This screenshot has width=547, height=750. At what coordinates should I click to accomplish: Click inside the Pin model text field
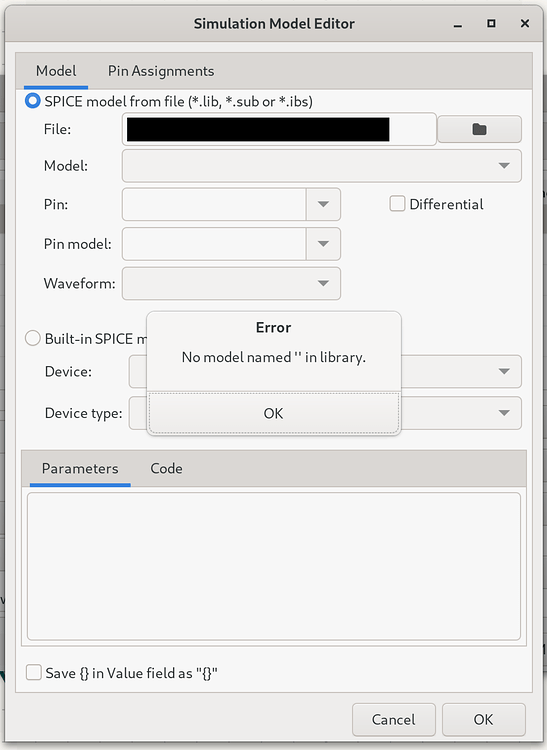point(214,244)
